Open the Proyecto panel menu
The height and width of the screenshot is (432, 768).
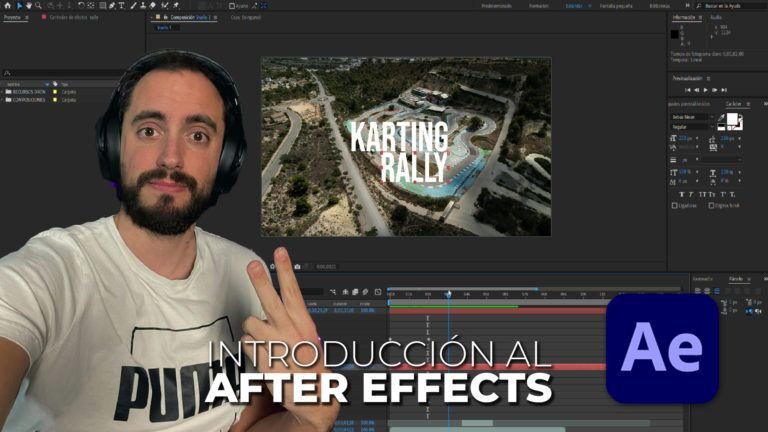click(26, 18)
